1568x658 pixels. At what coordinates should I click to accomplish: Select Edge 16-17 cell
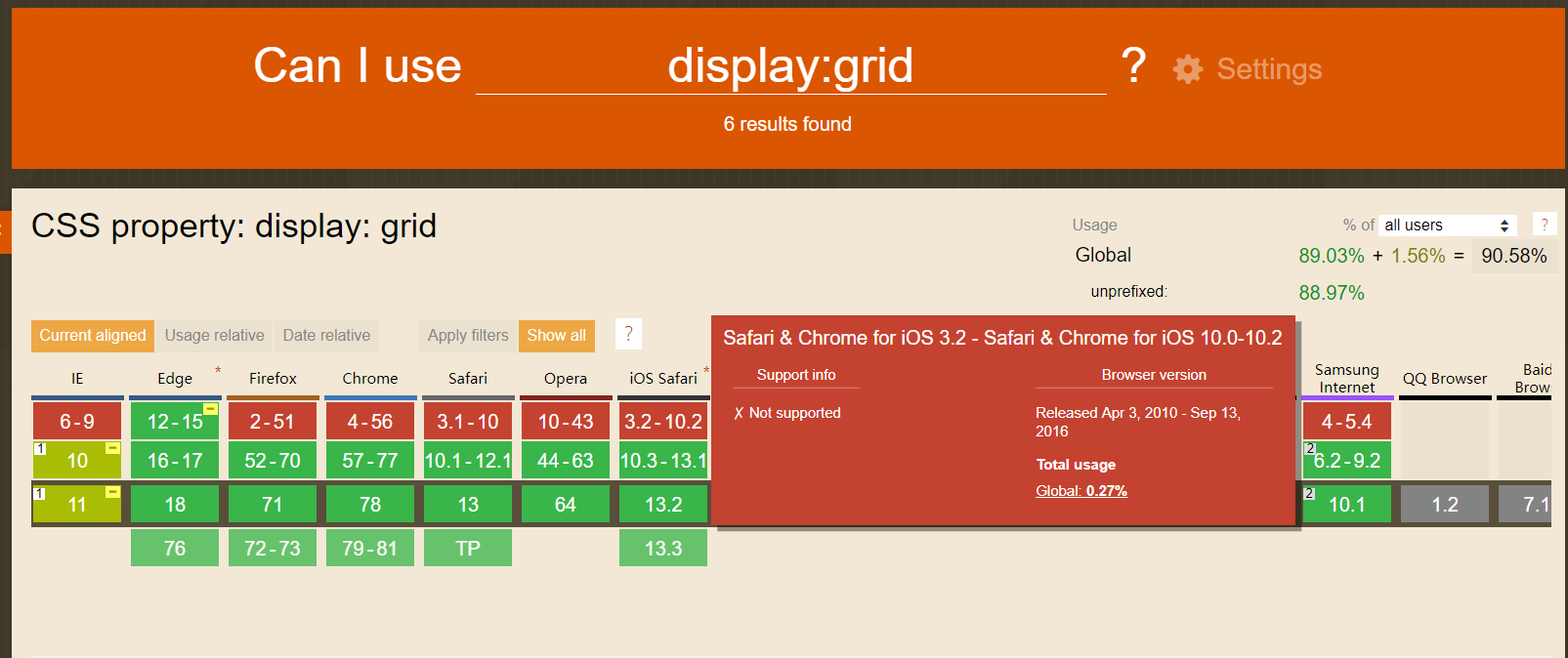(x=175, y=461)
